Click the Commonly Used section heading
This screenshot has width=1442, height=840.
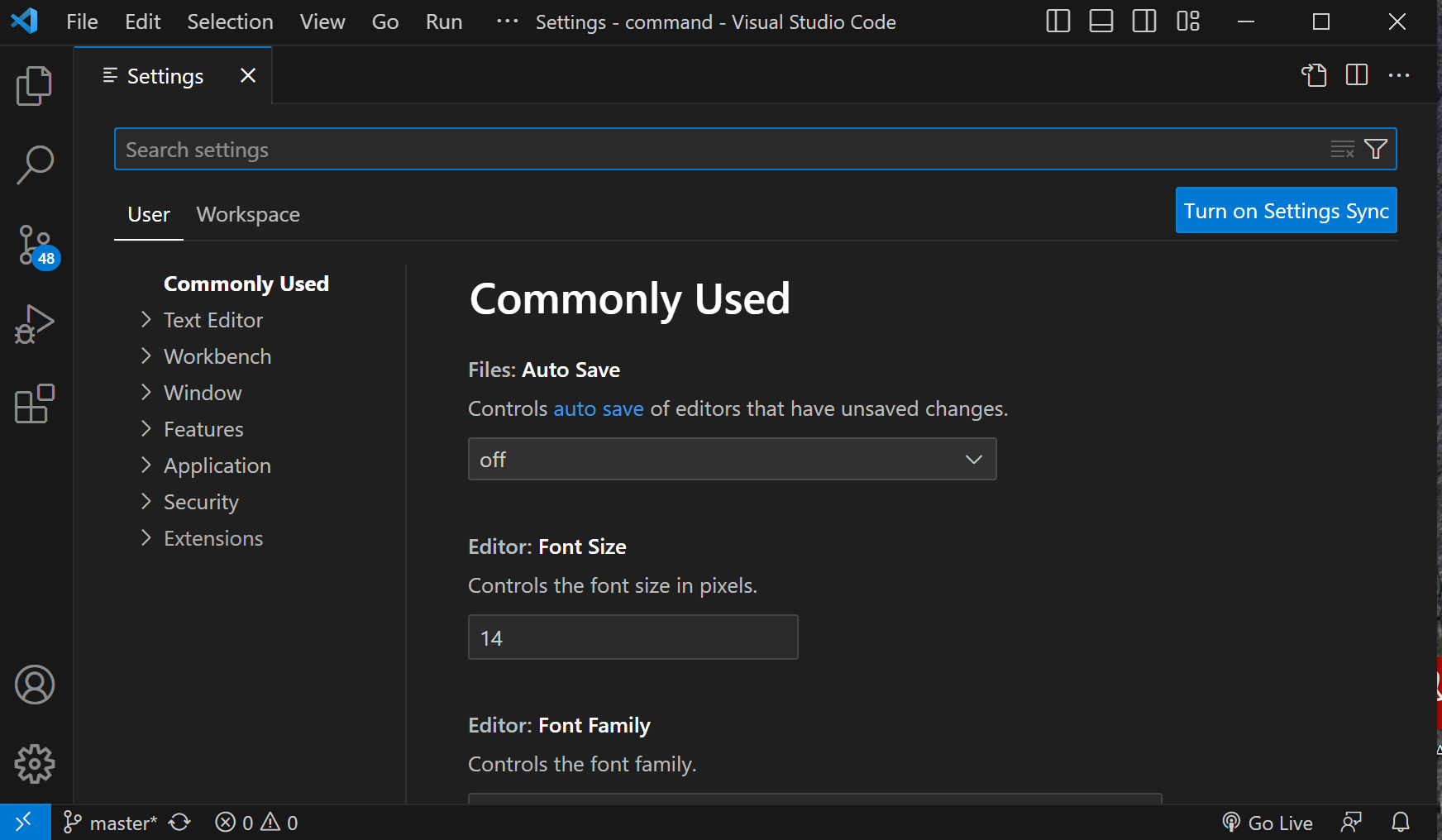(630, 299)
